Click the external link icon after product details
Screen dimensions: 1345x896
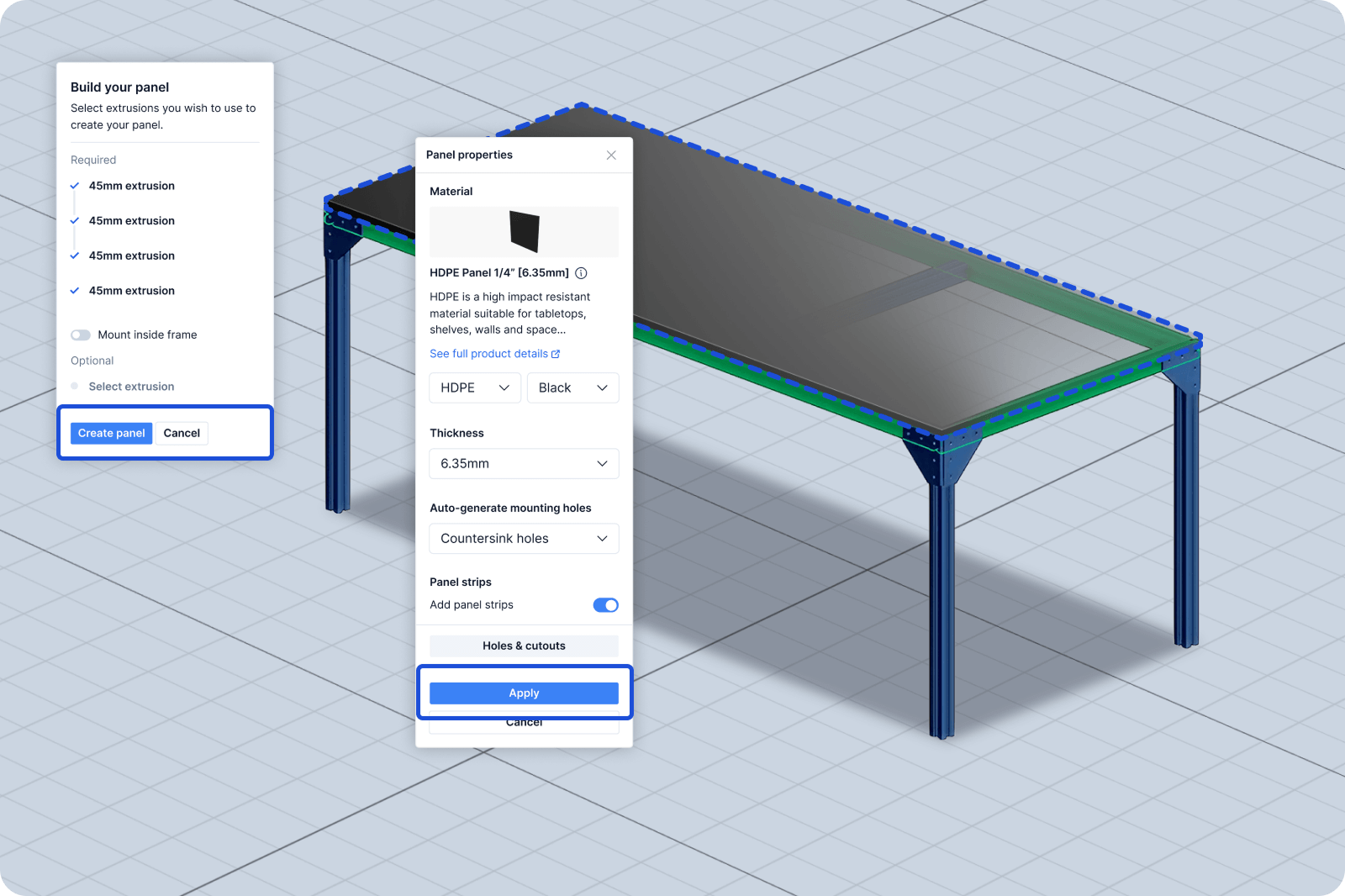tap(556, 354)
